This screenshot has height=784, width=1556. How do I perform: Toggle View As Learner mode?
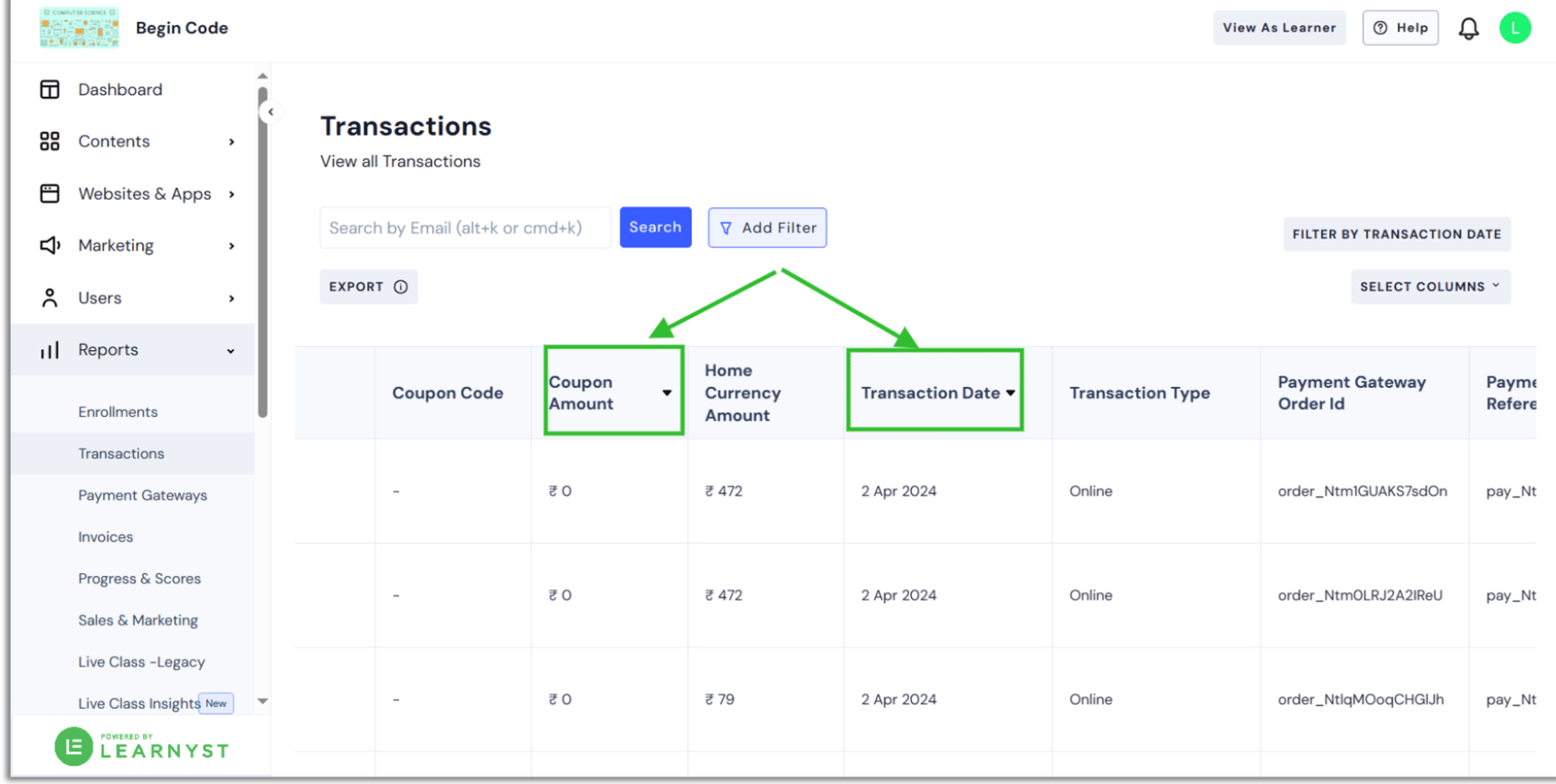point(1279,27)
